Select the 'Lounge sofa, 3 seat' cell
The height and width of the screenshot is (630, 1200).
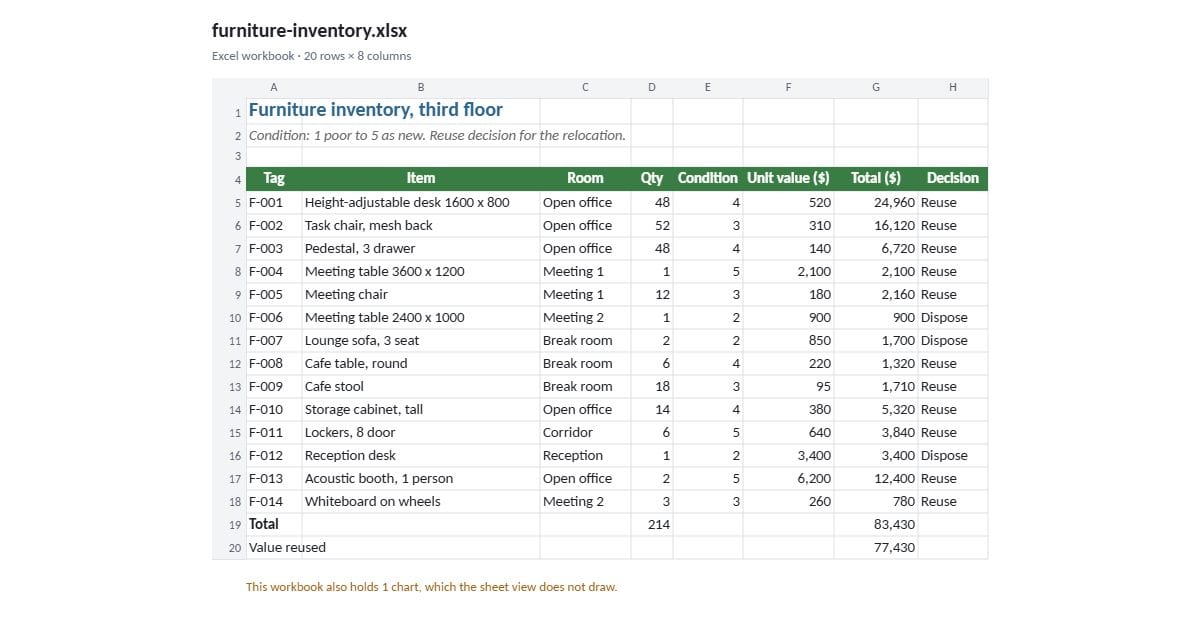[x=421, y=340]
